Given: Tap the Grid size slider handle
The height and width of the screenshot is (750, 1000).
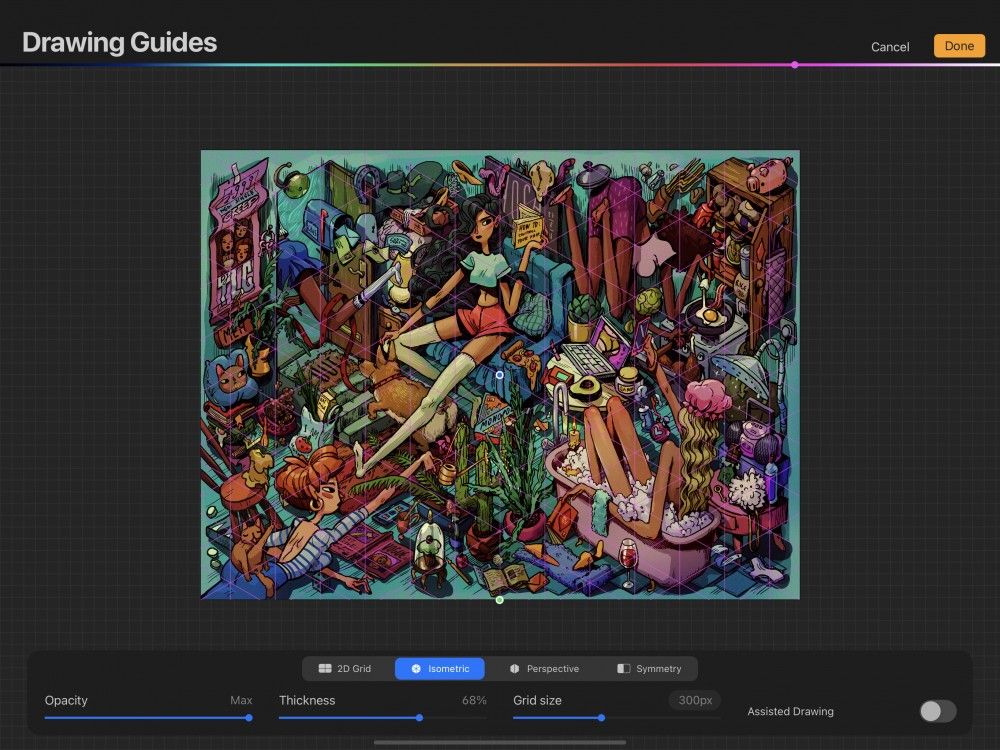Looking at the screenshot, I should click(601, 717).
